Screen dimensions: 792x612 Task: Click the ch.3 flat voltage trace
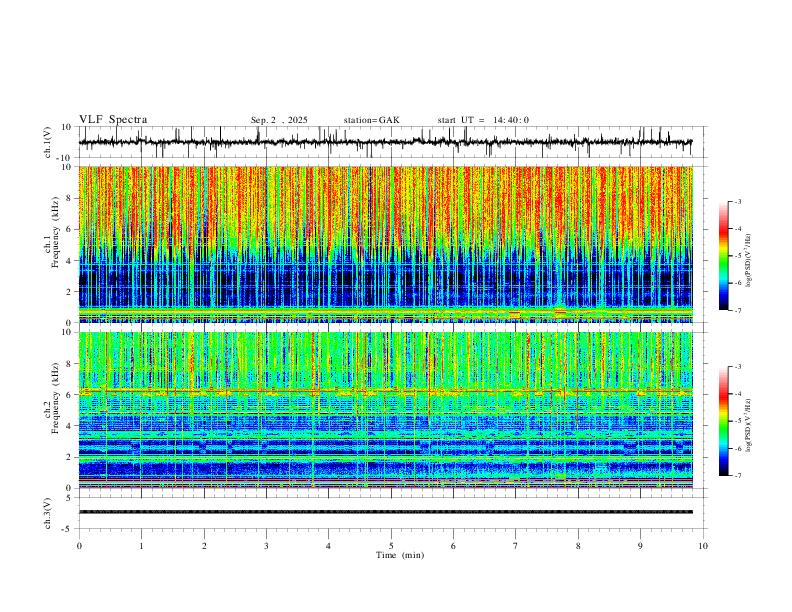click(385, 512)
